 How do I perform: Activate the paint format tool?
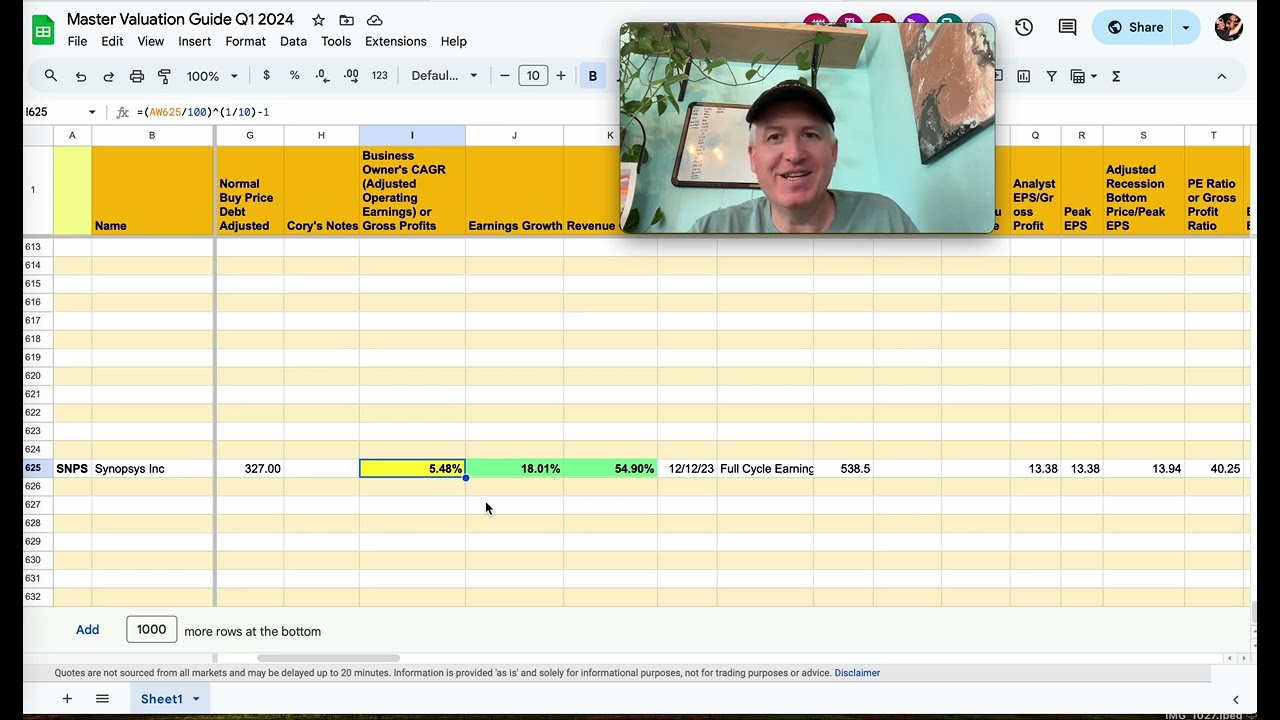click(165, 76)
